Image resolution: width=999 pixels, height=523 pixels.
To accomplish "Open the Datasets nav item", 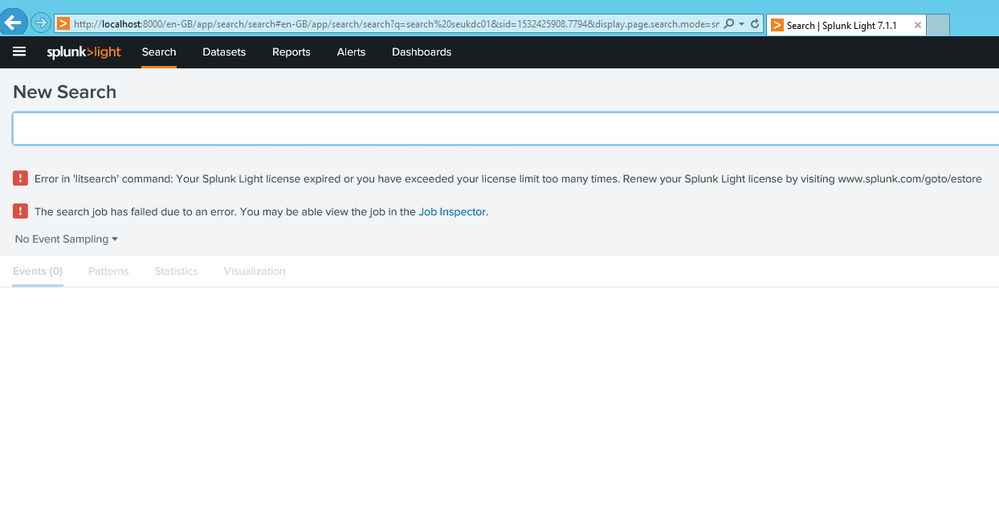I will (x=224, y=52).
